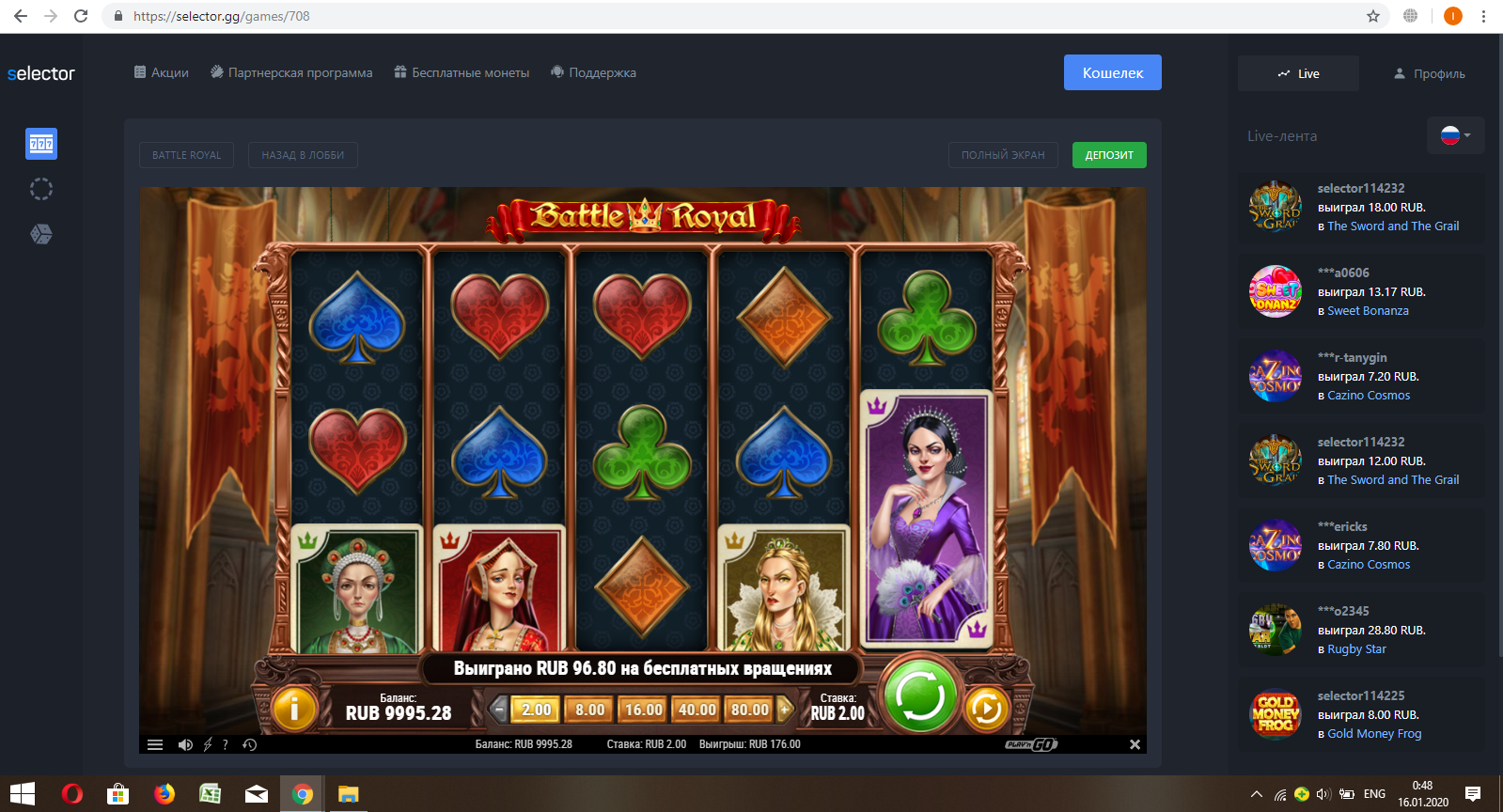
Task: Open the slots icon in left sidebar
Action: pyautogui.click(x=41, y=144)
